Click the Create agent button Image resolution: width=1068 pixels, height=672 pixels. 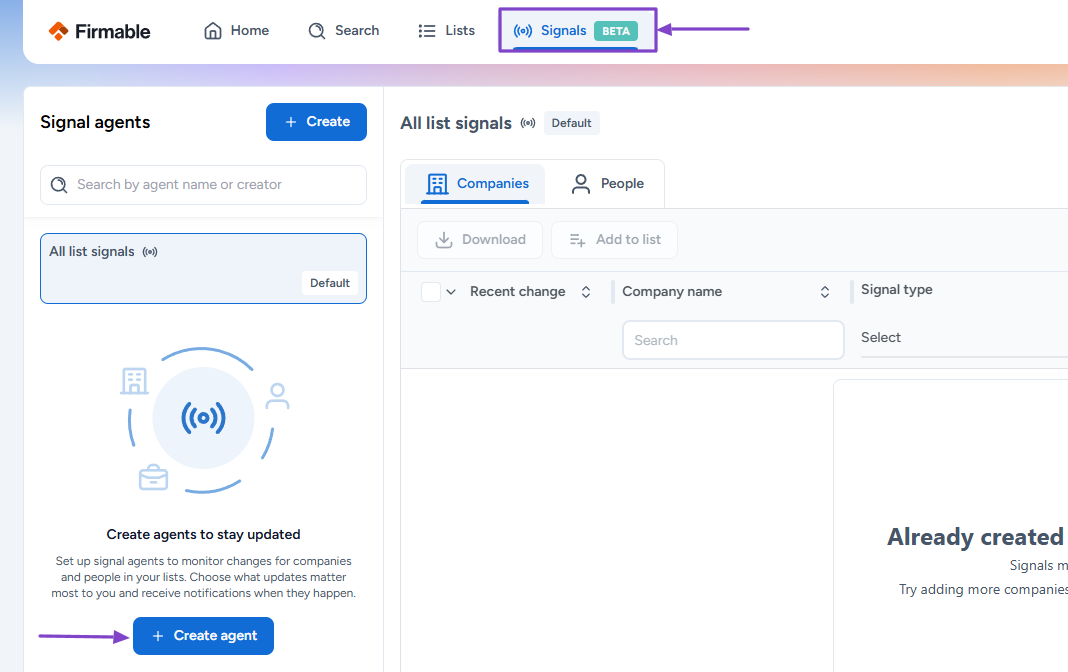click(x=203, y=636)
